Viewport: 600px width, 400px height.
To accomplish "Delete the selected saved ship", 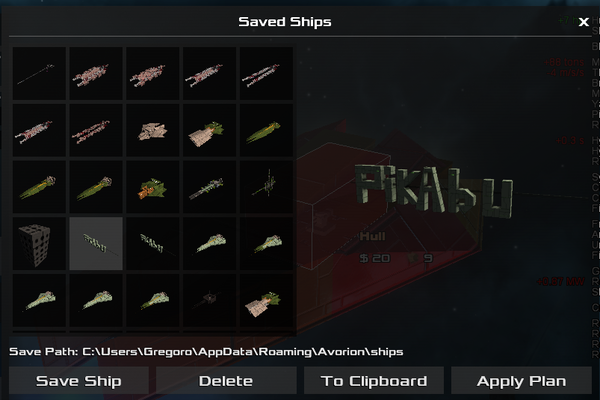I will [x=226, y=380].
